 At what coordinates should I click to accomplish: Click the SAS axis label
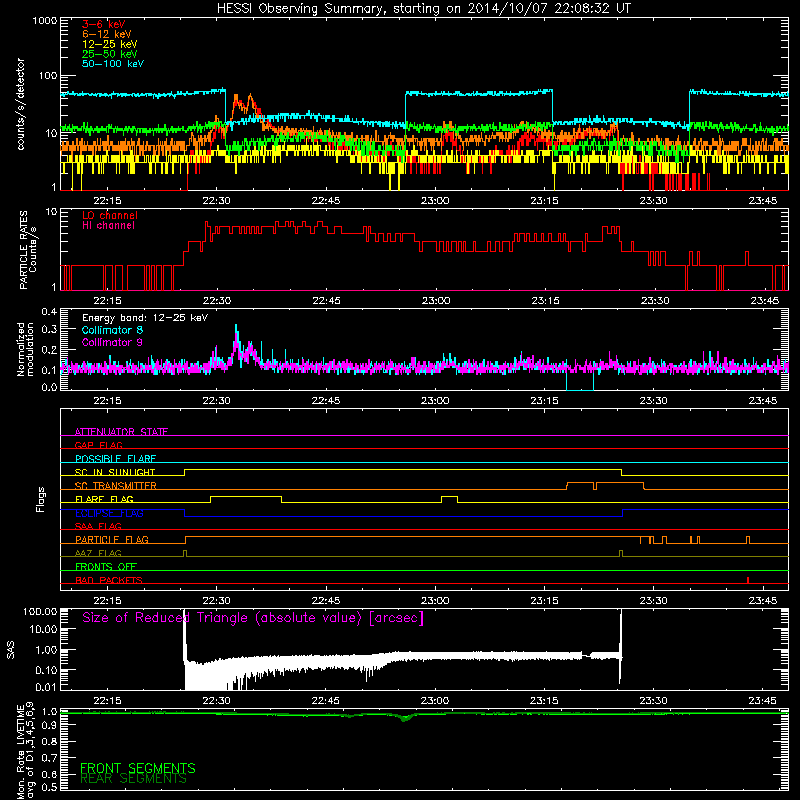click(11, 650)
